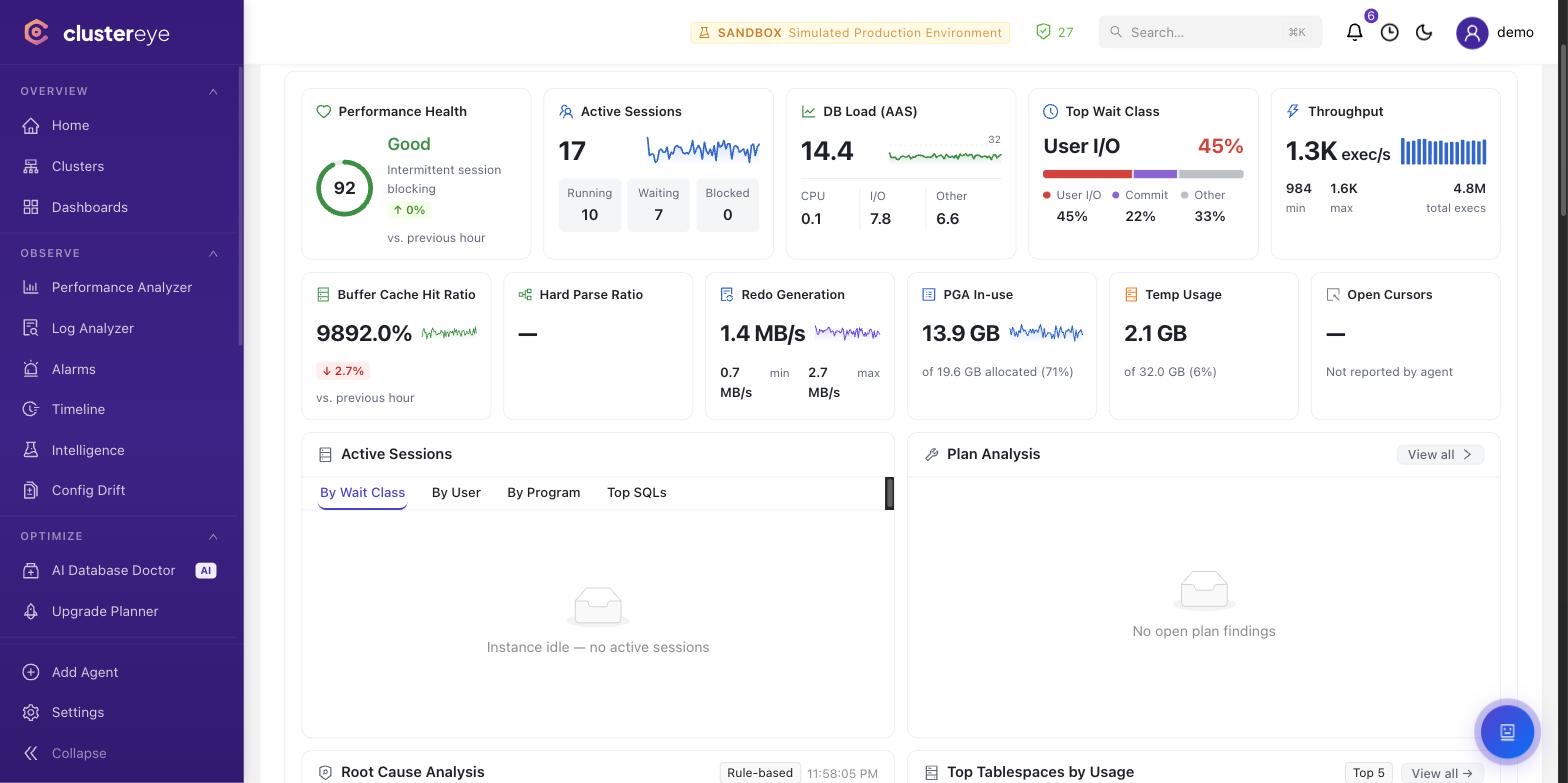Click View all in Plan Analysis
The height and width of the screenshot is (783, 1568).
1440,454
